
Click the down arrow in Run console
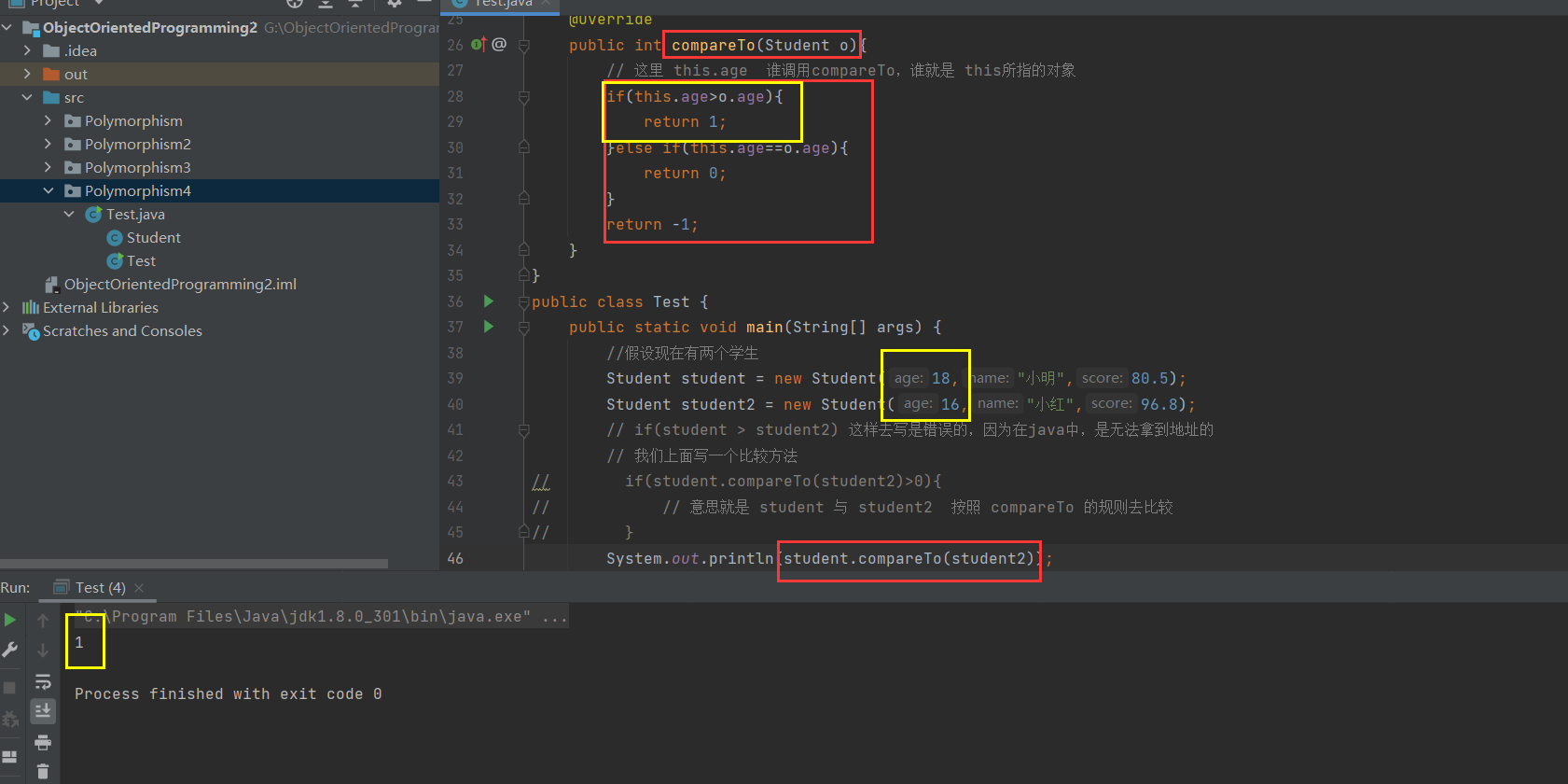click(43, 651)
